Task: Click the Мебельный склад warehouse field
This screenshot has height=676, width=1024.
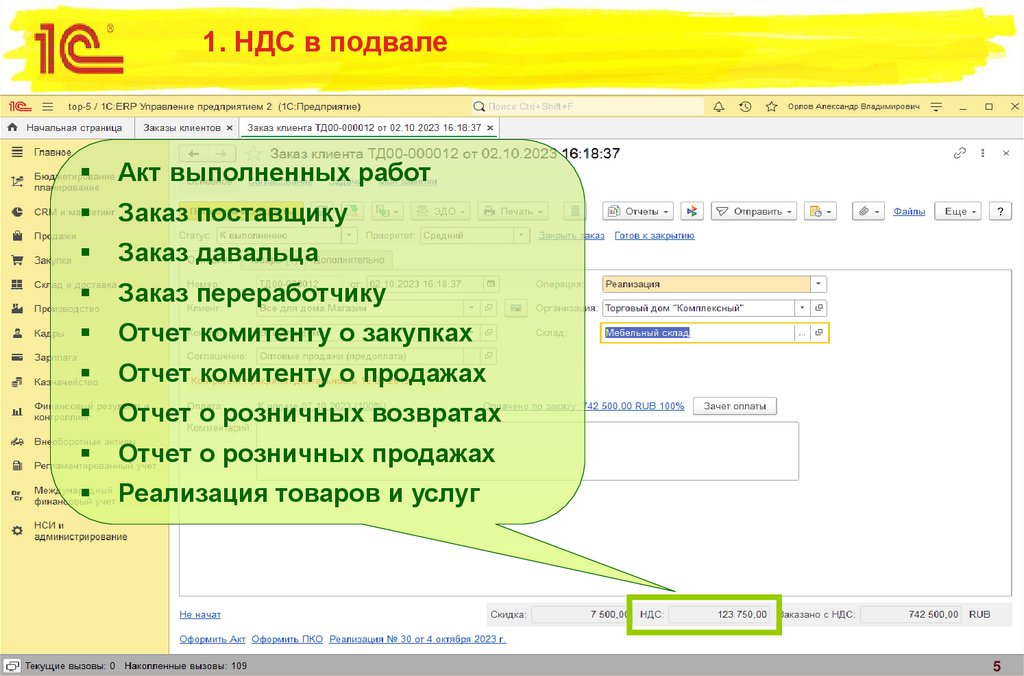Action: click(697, 332)
